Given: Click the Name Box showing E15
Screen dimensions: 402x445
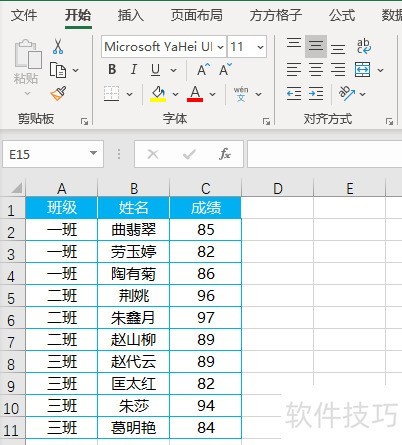Looking at the screenshot, I should 53,154.
